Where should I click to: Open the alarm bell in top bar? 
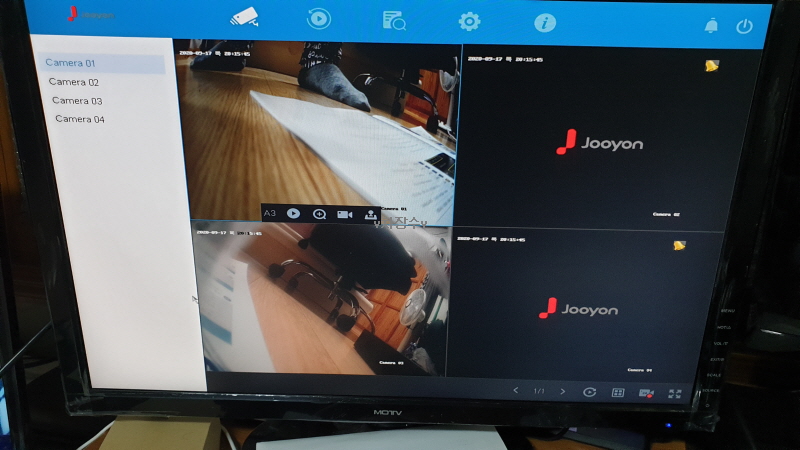(x=711, y=26)
